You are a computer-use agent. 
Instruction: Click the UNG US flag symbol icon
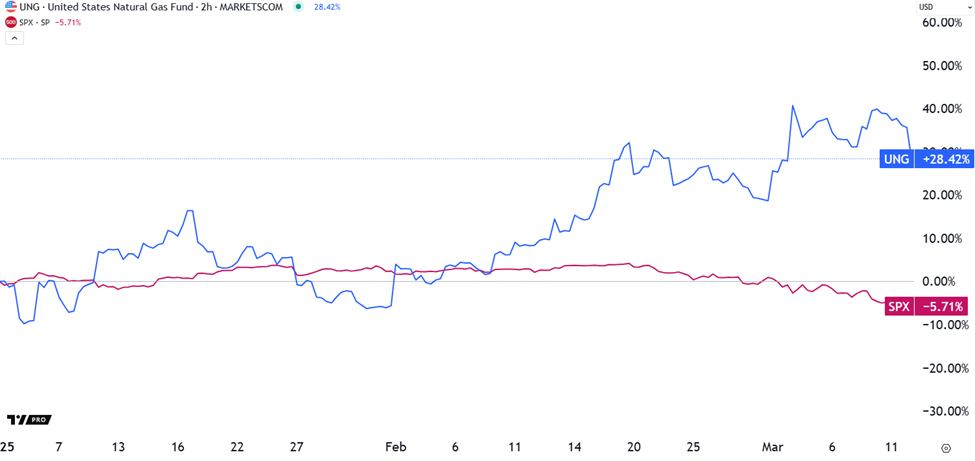tap(11, 7)
